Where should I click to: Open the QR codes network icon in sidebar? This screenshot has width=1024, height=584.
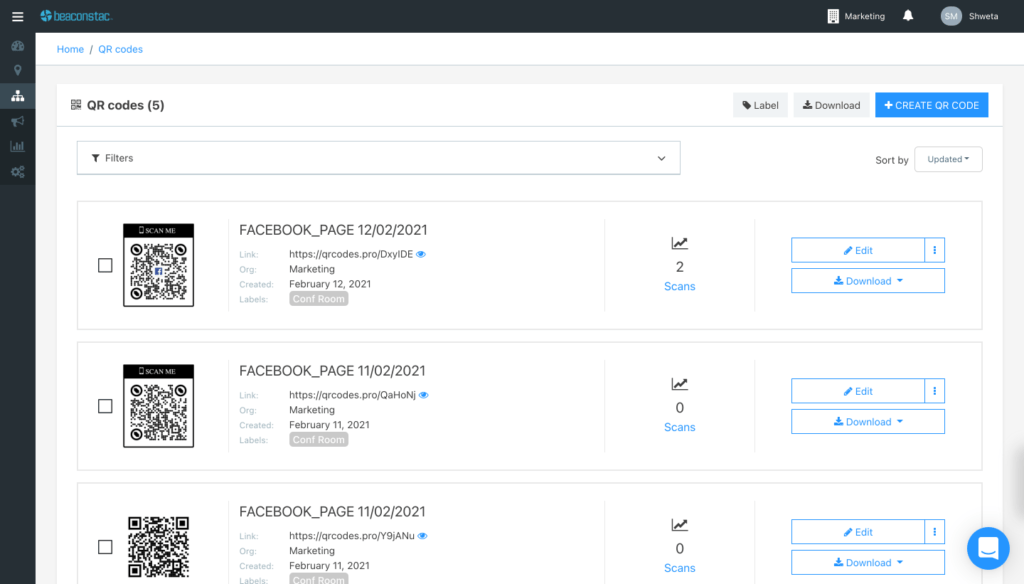(x=17, y=96)
